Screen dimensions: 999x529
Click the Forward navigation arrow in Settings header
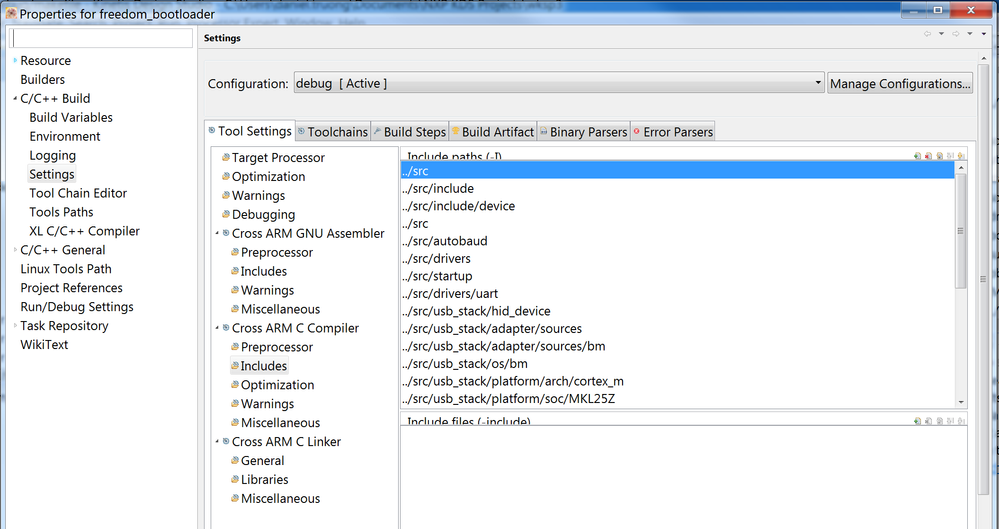[955, 34]
